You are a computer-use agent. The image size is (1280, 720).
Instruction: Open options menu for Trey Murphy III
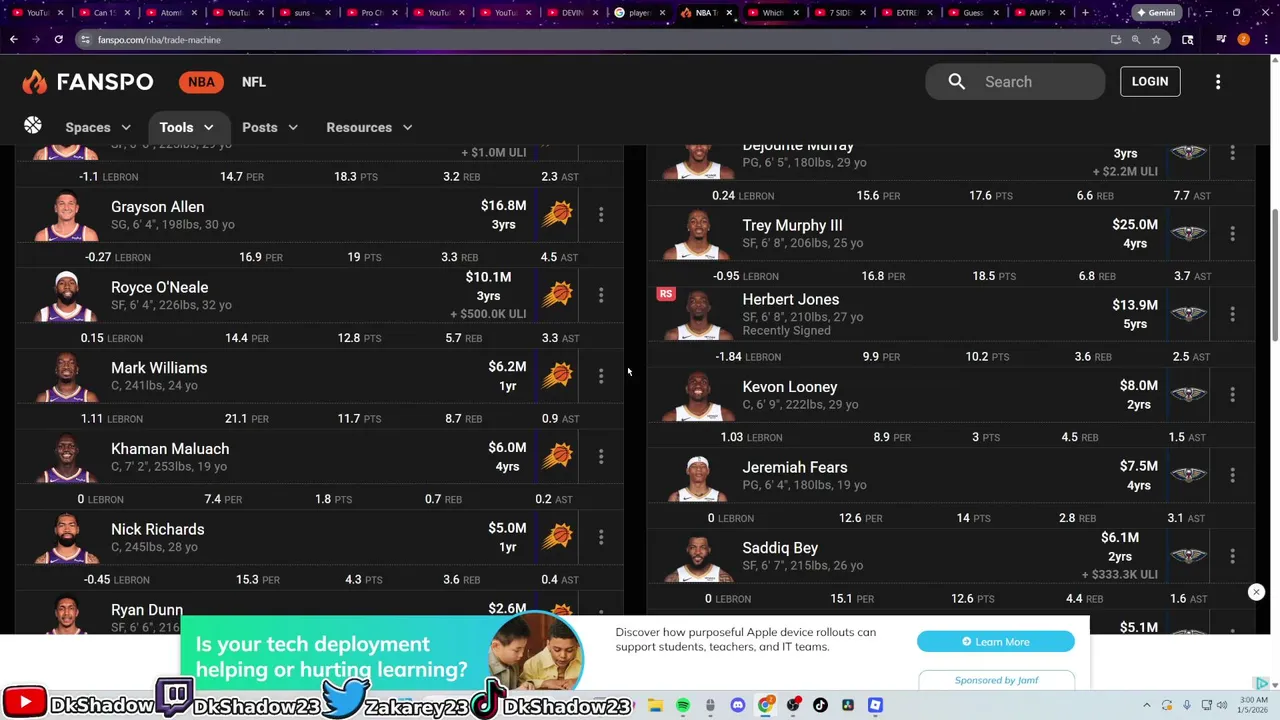click(x=1232, y=233)
